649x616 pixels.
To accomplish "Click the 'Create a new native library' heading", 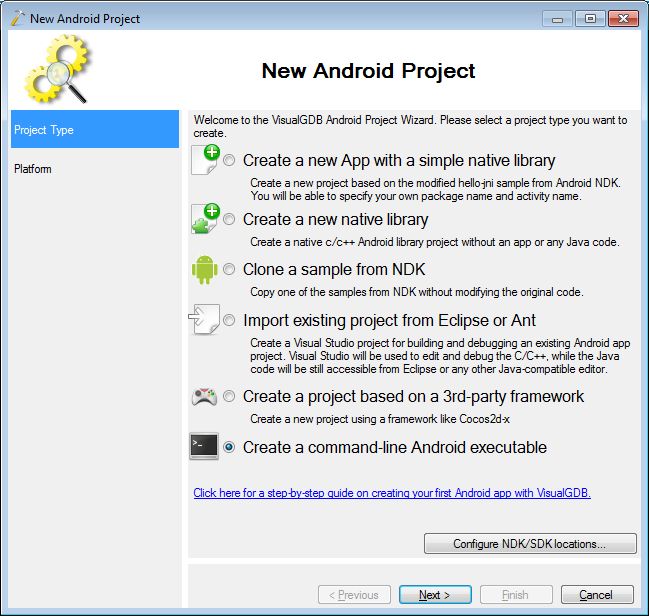I will (335, 219).
